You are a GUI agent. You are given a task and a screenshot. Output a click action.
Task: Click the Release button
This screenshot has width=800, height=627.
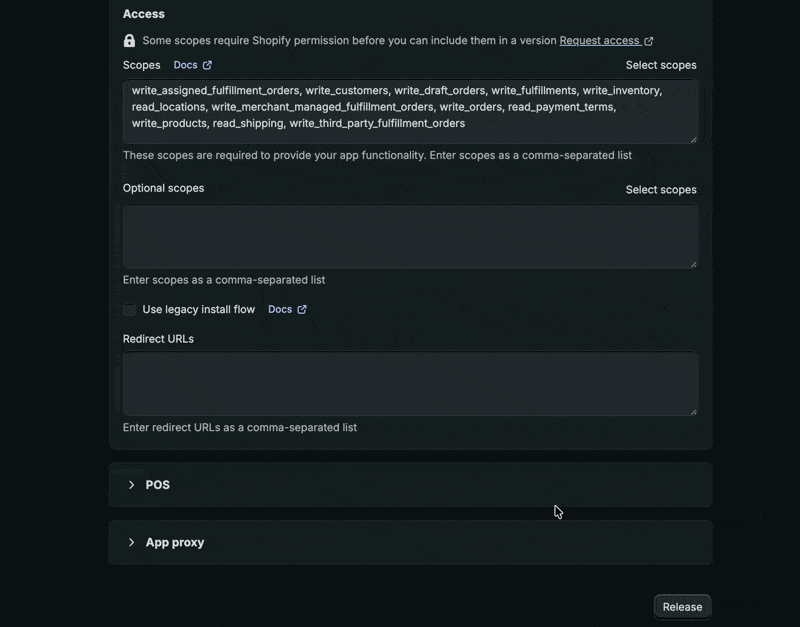click(682, 607)
